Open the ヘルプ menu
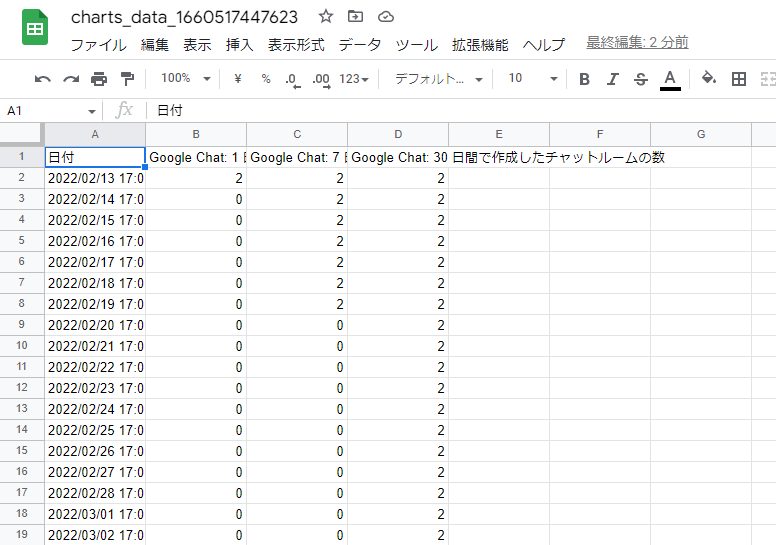The image size is (776, 545). [x=543, y=45]
